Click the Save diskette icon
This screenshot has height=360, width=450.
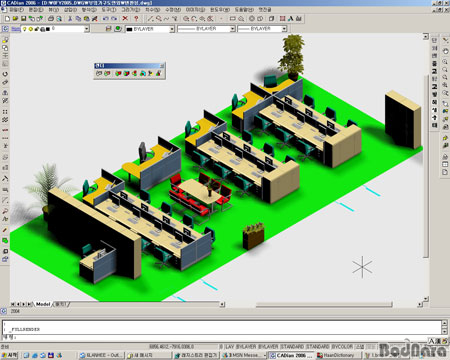[x=23, y=19]
